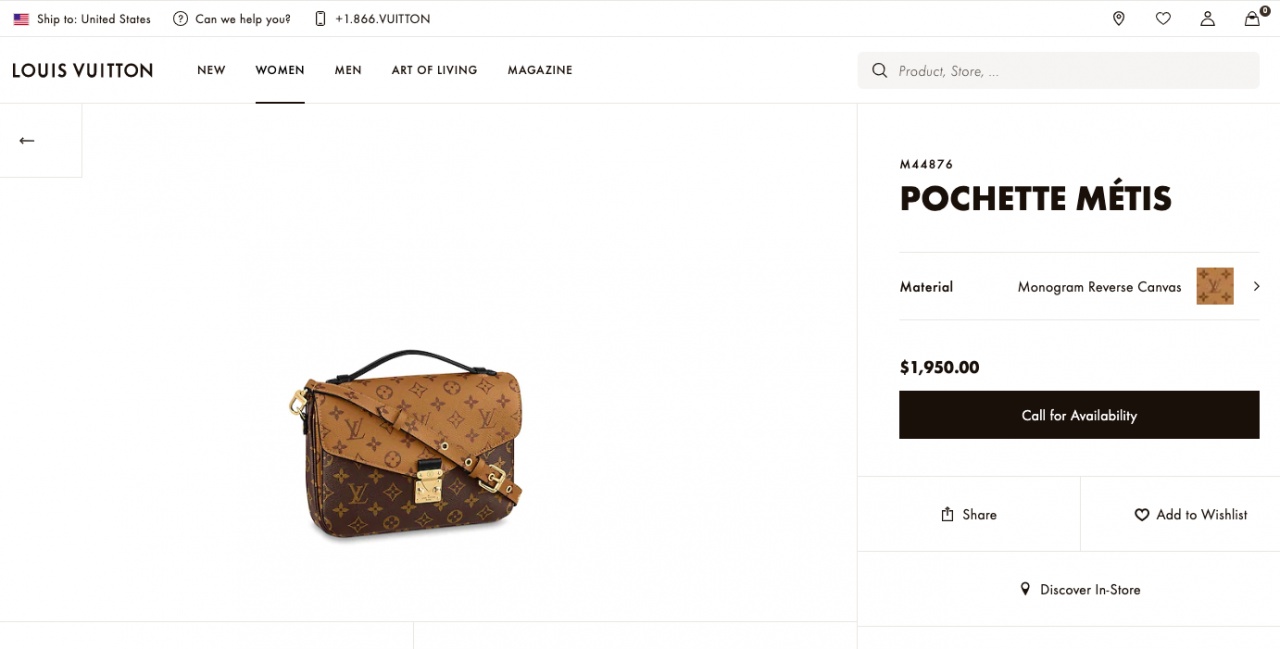The width and height of the screenshot is (1280, 649).
Task: Click Add to Wishlist
Action: click(1190, 514)
